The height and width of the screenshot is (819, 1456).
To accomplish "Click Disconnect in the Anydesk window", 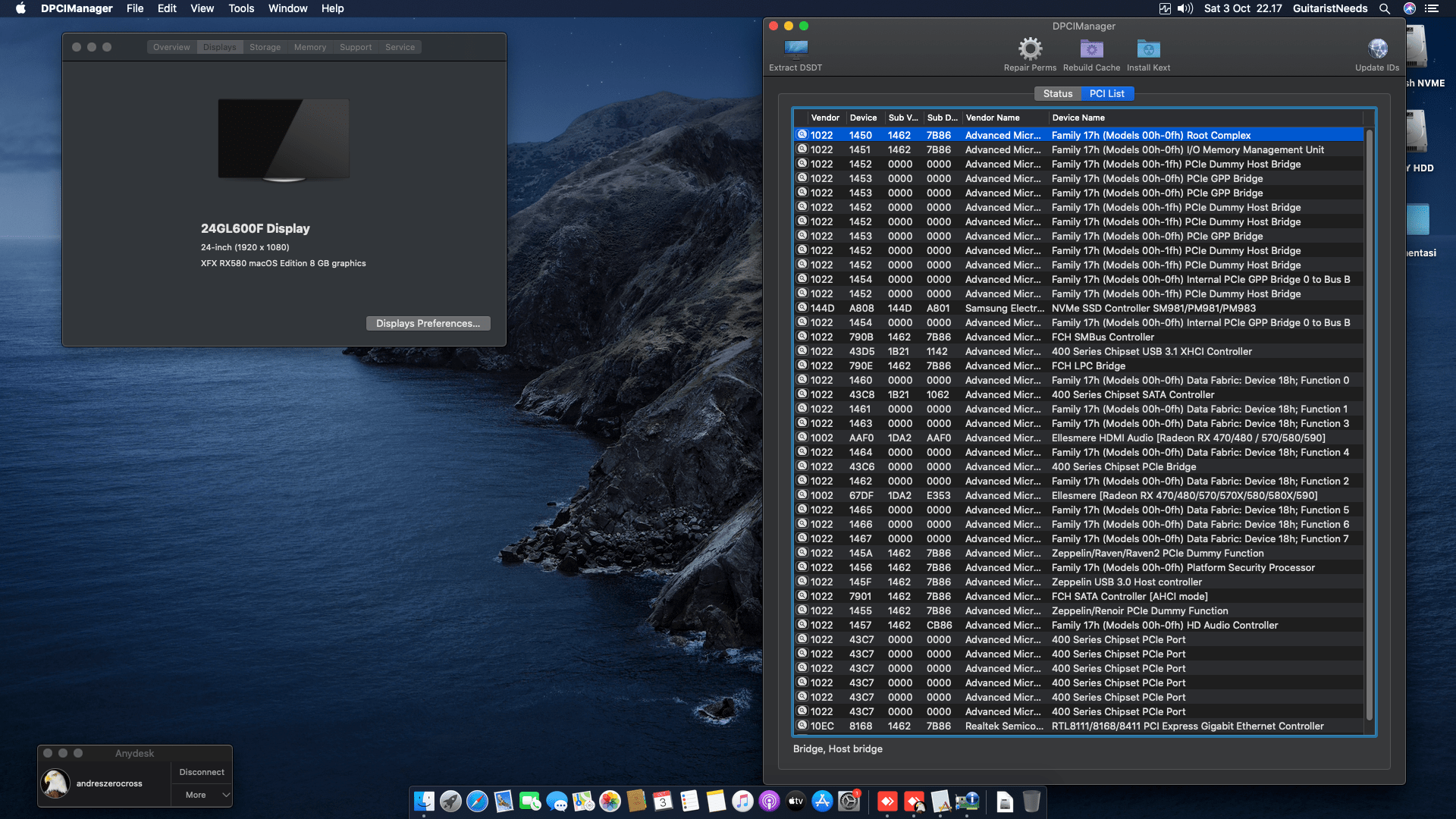I will pyautogui.click(x=202, y=772).
